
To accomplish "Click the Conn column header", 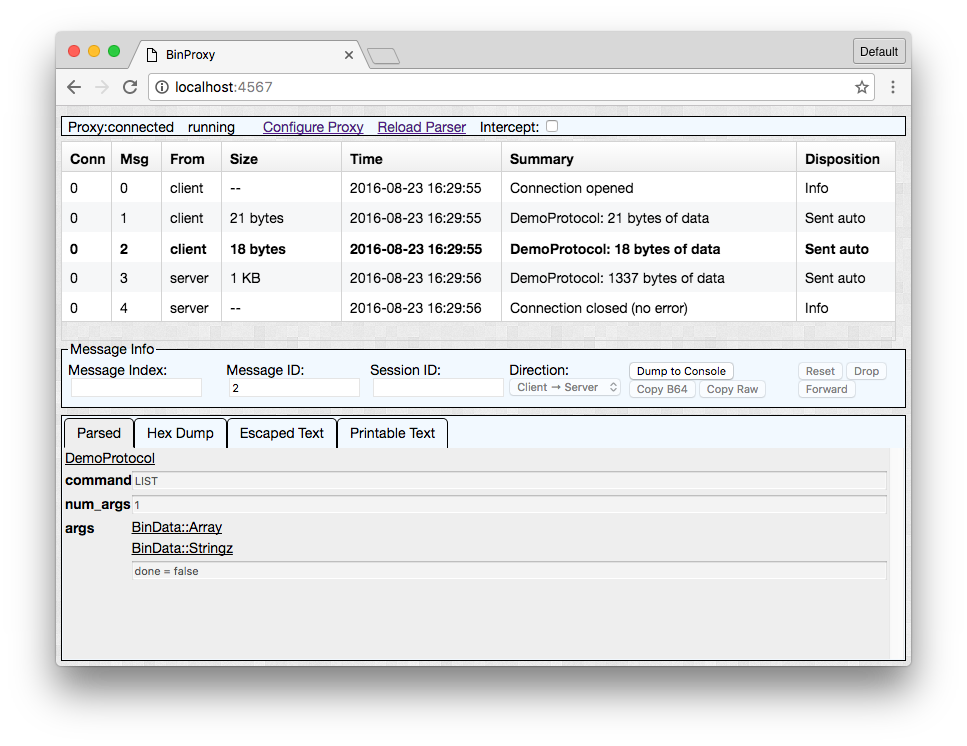I will tap(88, 159).
